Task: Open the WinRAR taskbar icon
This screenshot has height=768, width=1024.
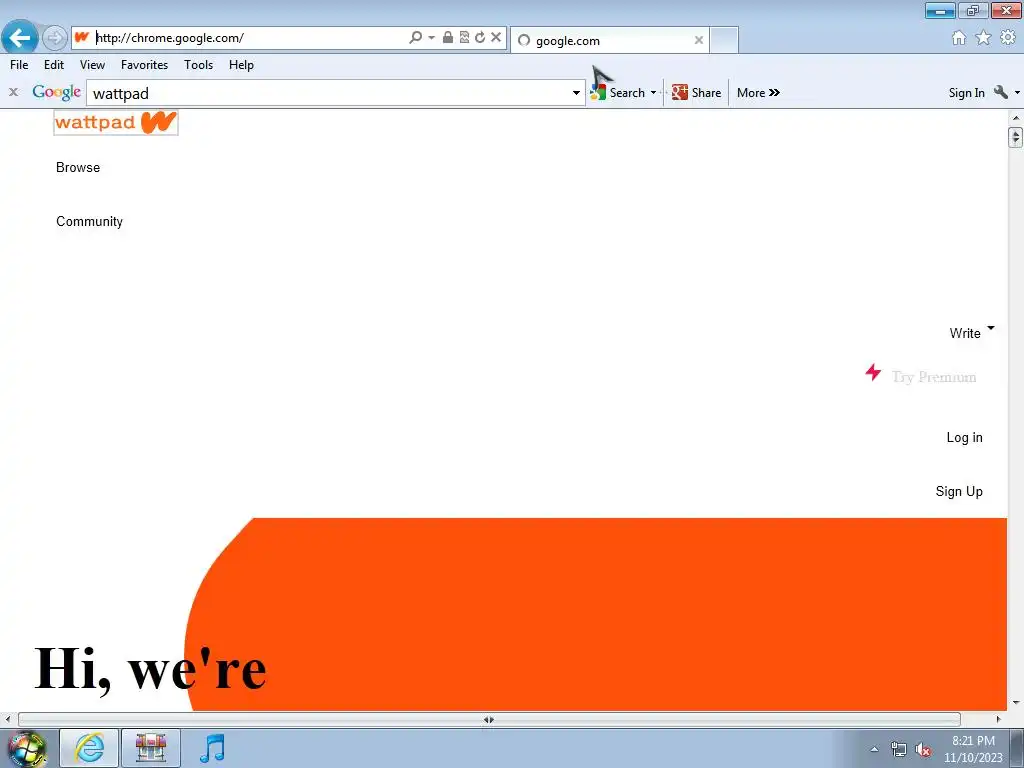Action: (x=151, y=748)
